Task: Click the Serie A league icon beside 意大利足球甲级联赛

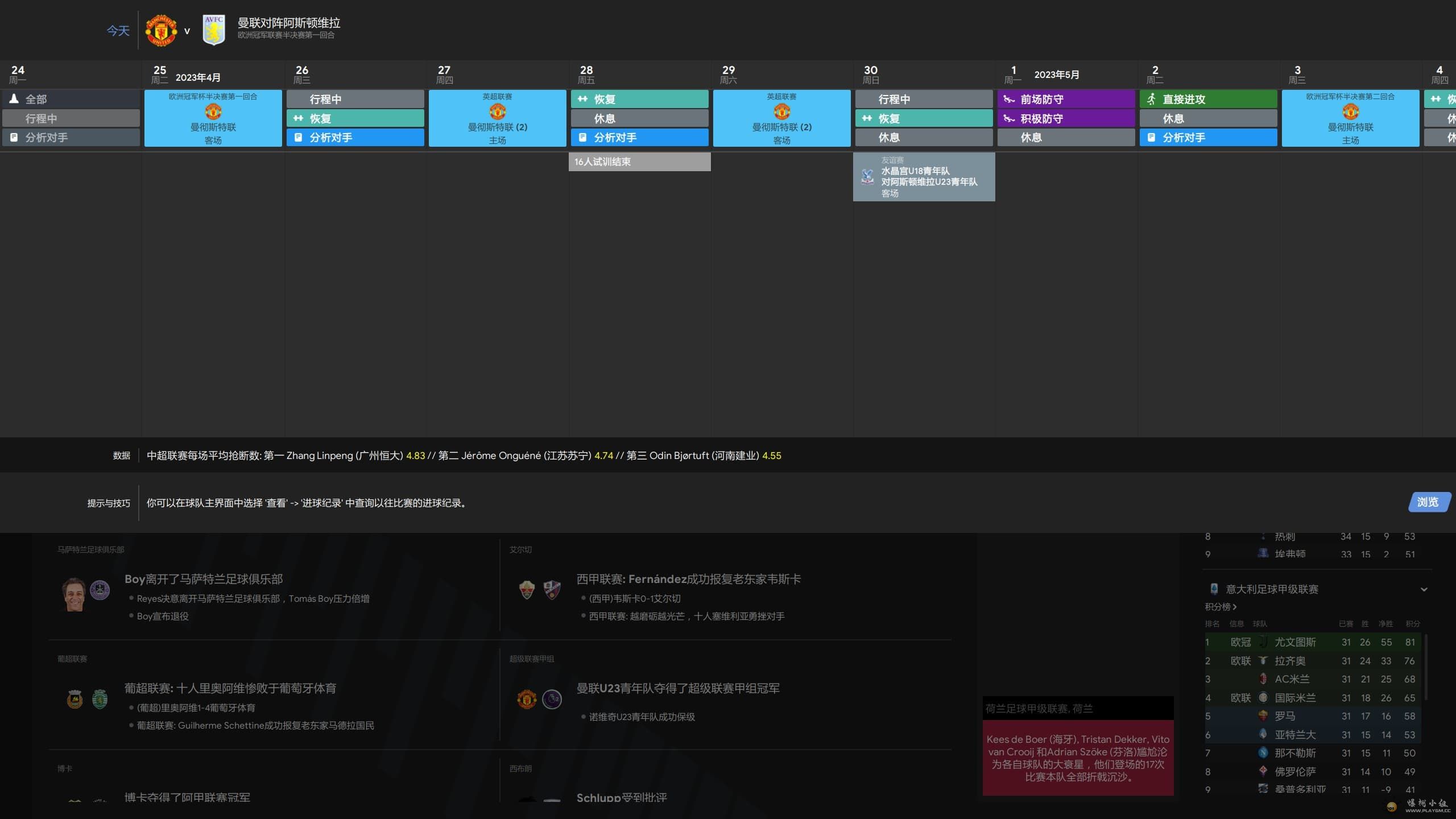Action: click(x=1214, y=589)
